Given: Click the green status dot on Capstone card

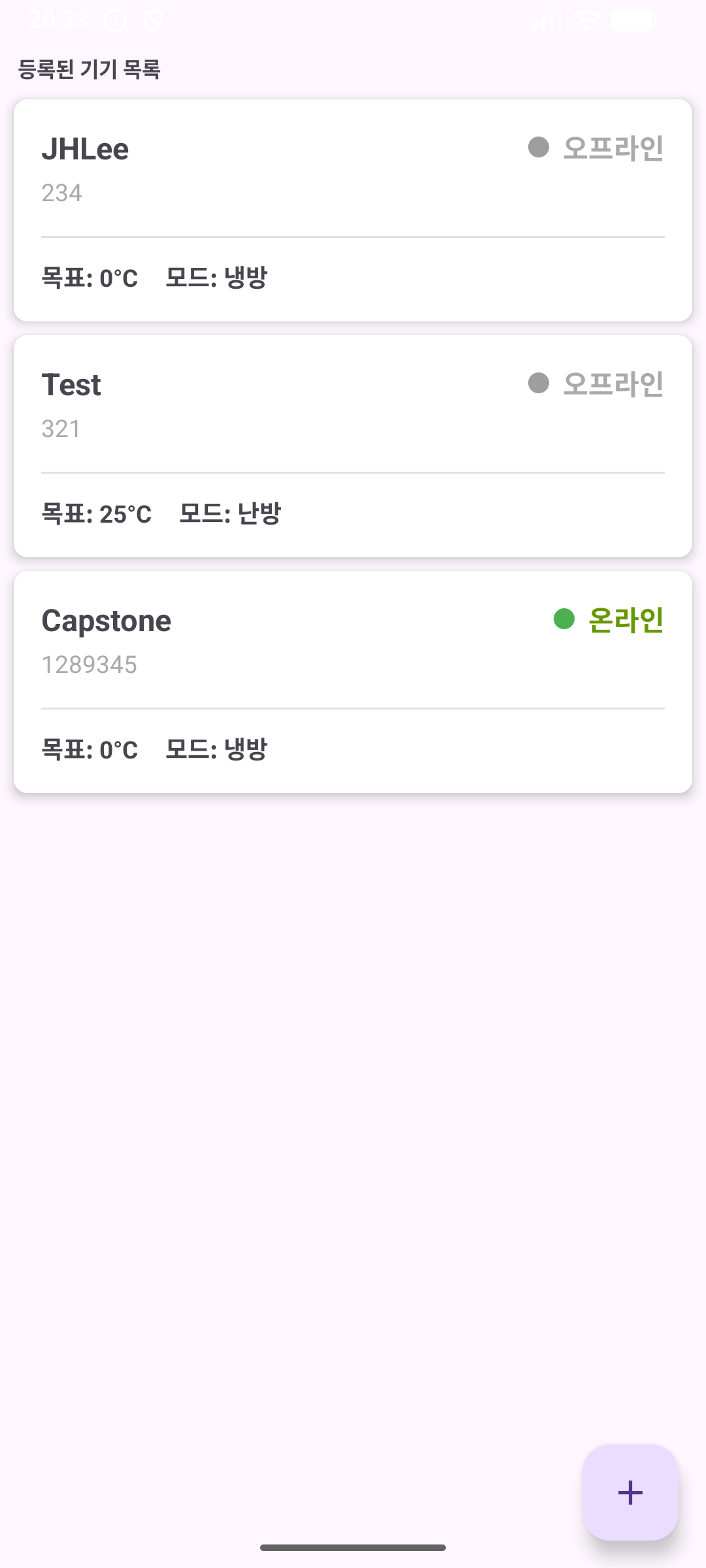Looking at the screenshot, I should [x=563, y=619].
